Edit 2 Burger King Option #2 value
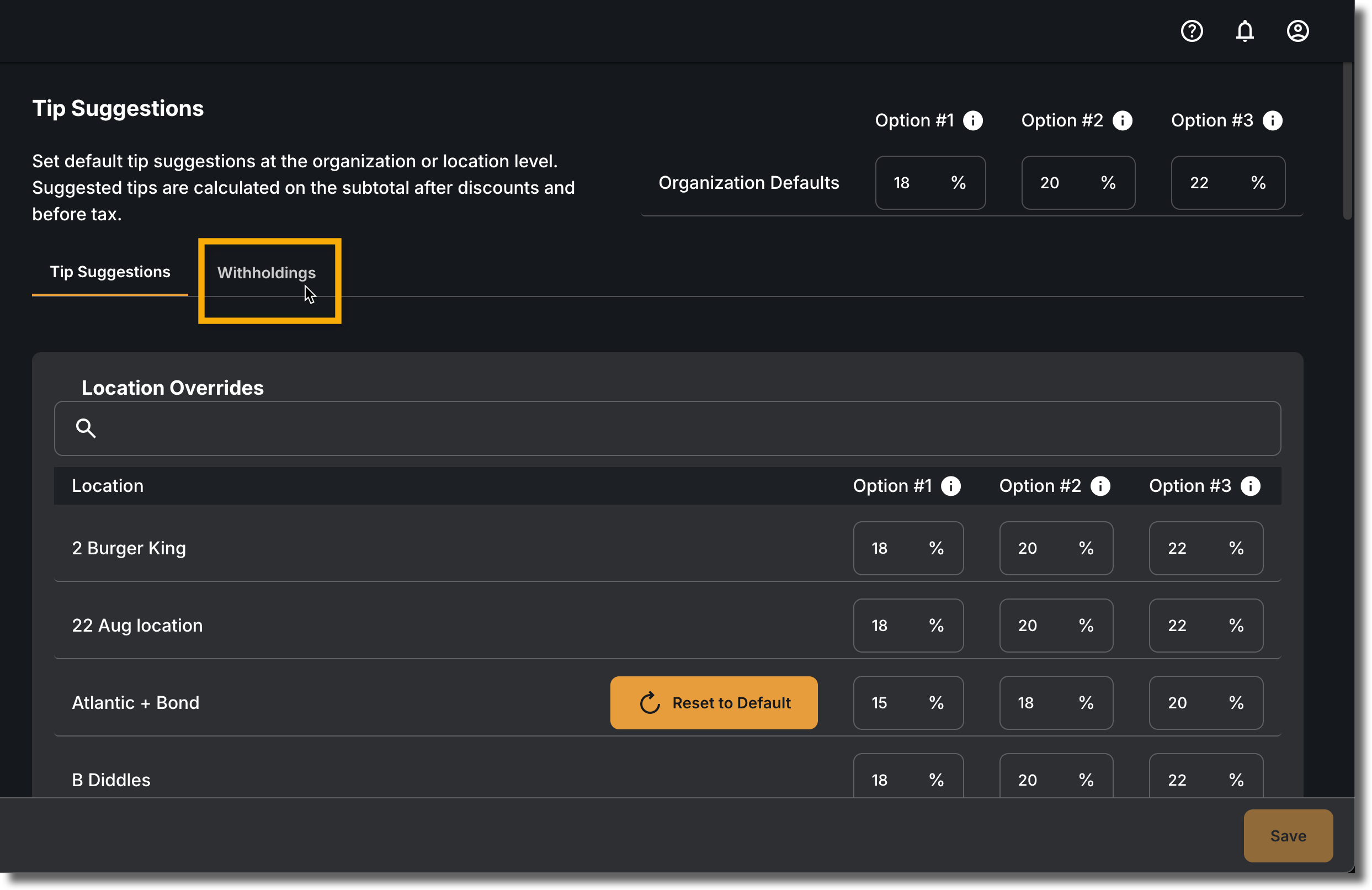 click(x=1056, y=548)
